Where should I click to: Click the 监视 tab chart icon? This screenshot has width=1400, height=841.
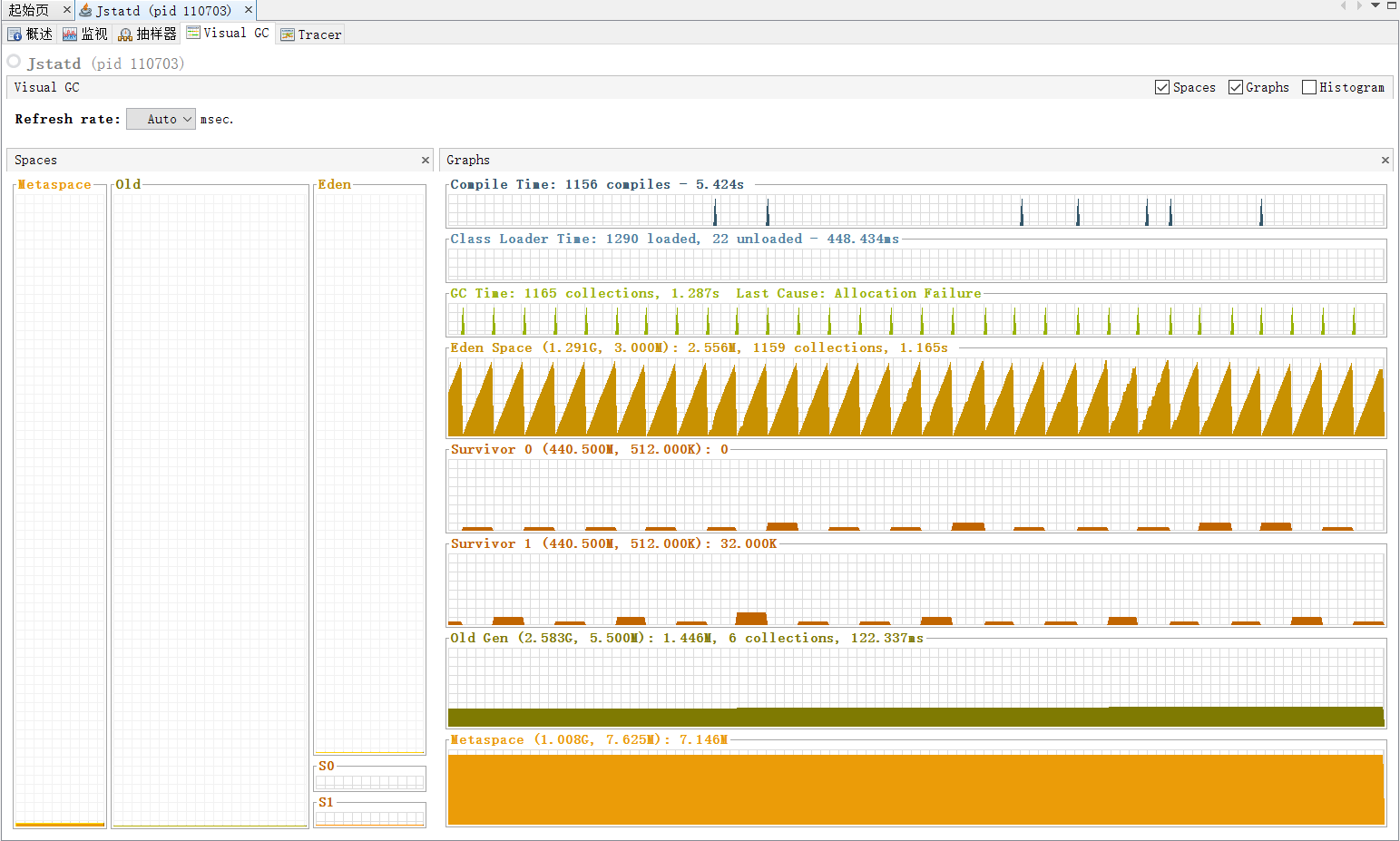click(x=70, y=34)
